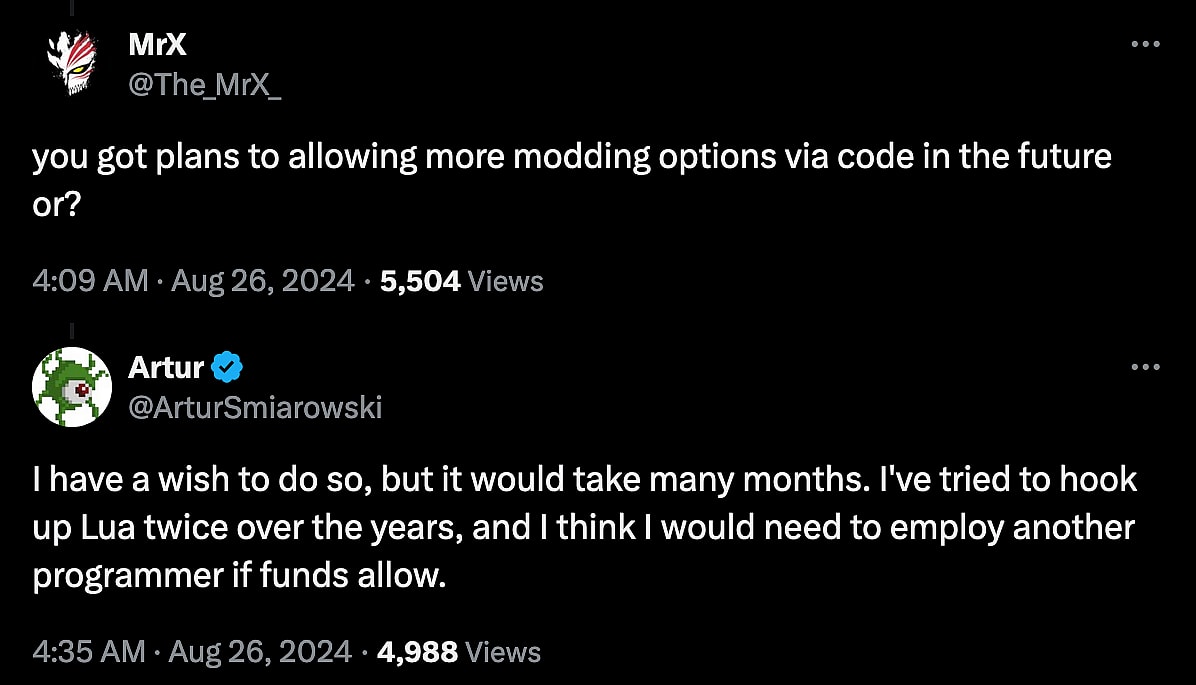1196x685 pixels.
Task: Click the 4:09 AM timestamp
Action: 90,281
